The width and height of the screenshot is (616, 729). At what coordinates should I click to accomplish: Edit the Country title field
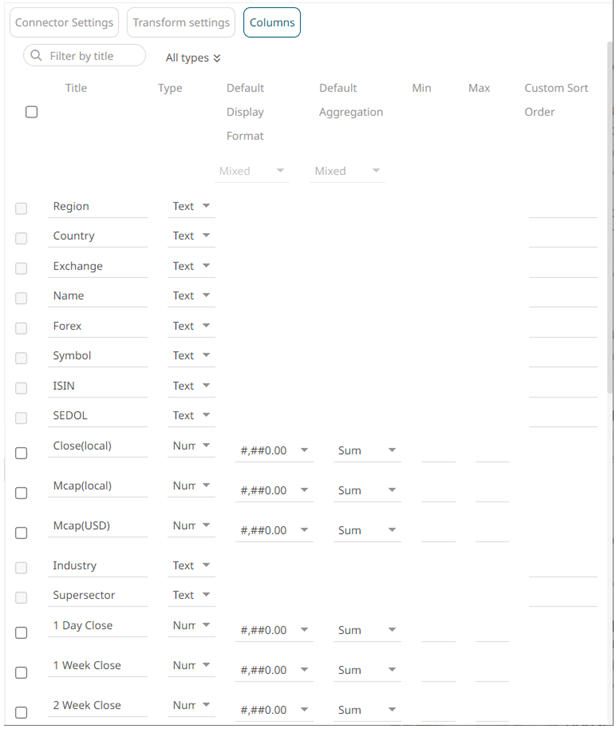(x=97, y=236)
